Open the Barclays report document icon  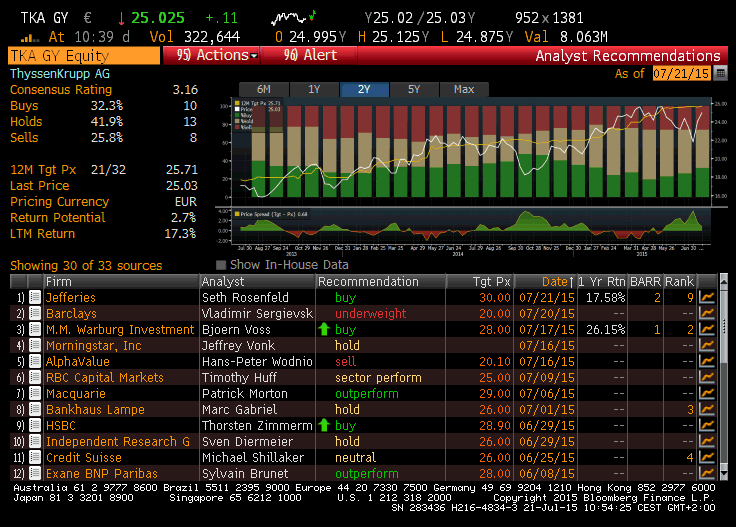click(x=35, y=313)
